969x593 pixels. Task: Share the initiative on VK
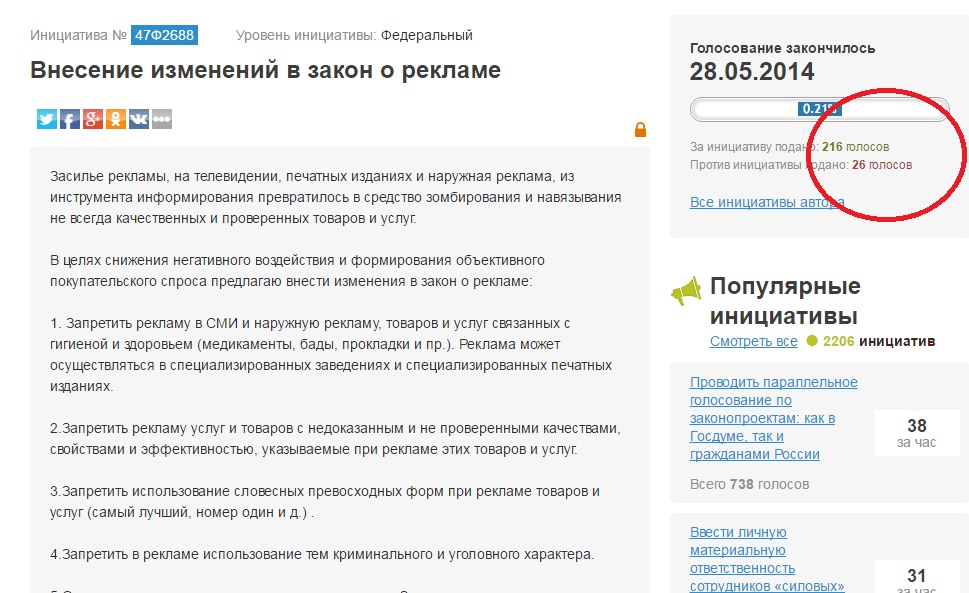coord(138,119)
